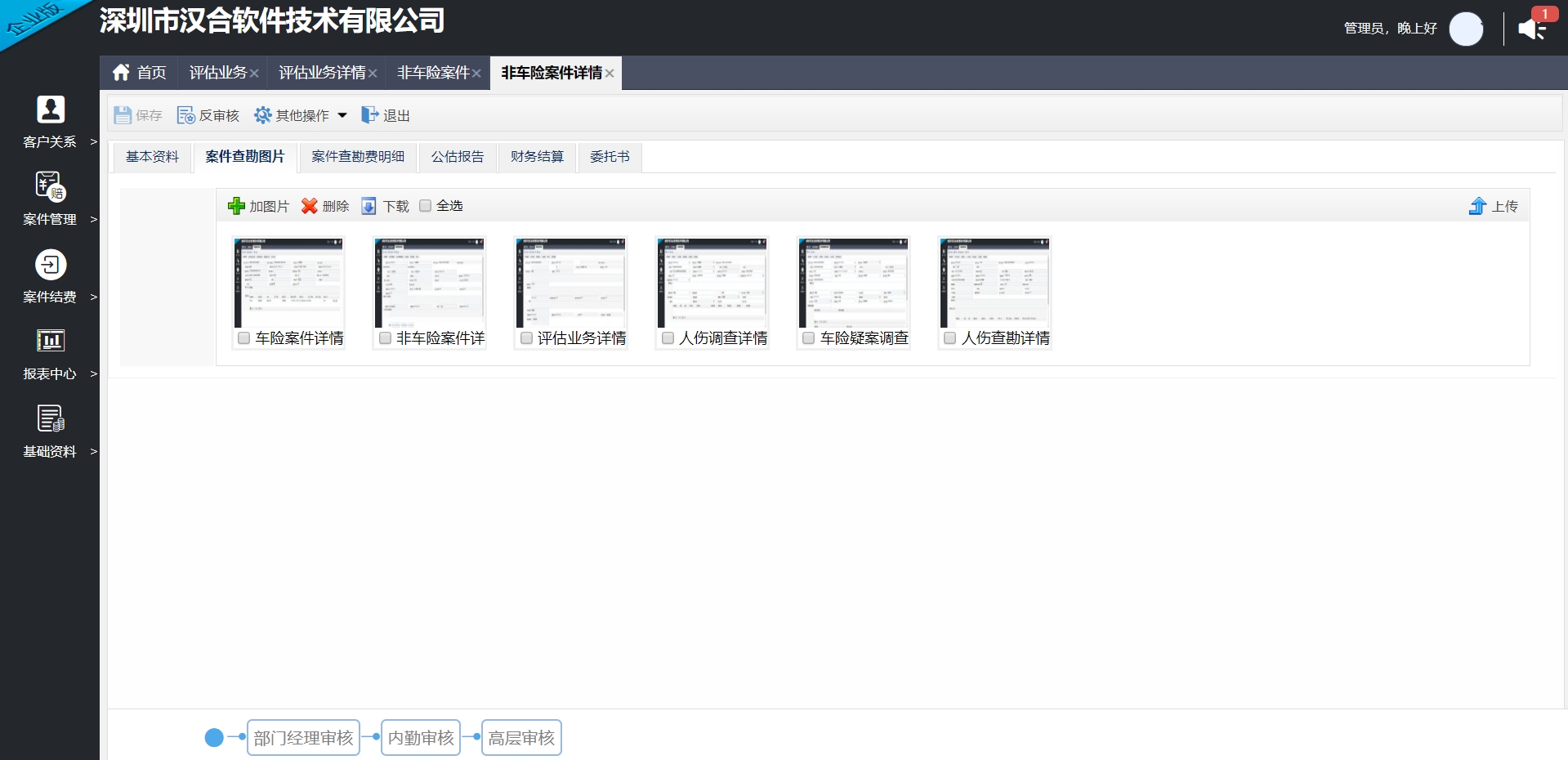
Task: Click the green plus 加图片 icon
Action: tap(236, 206)
